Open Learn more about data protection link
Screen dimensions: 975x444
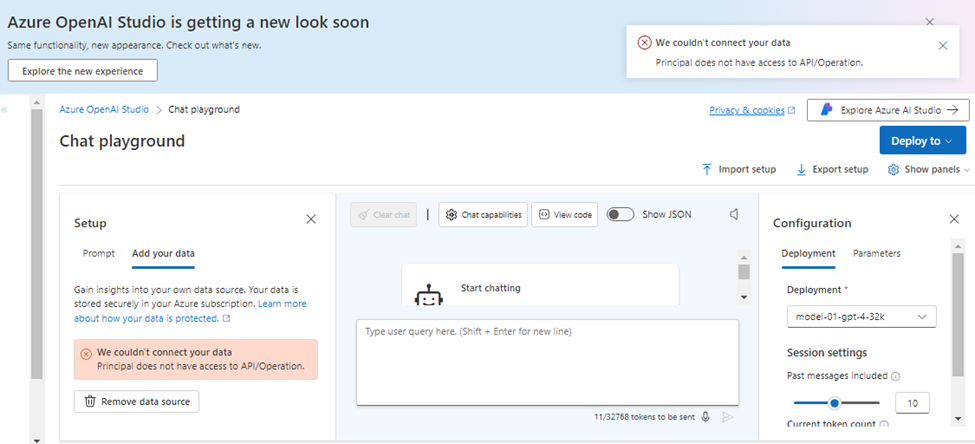click(x=190, y=311)
